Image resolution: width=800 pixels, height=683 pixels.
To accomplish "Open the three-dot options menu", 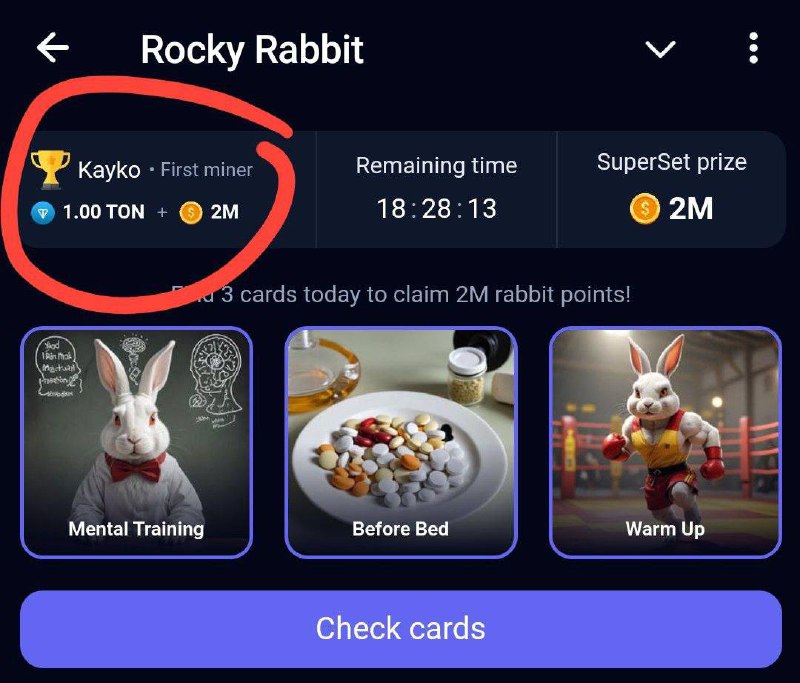I will tap(753, 48).
